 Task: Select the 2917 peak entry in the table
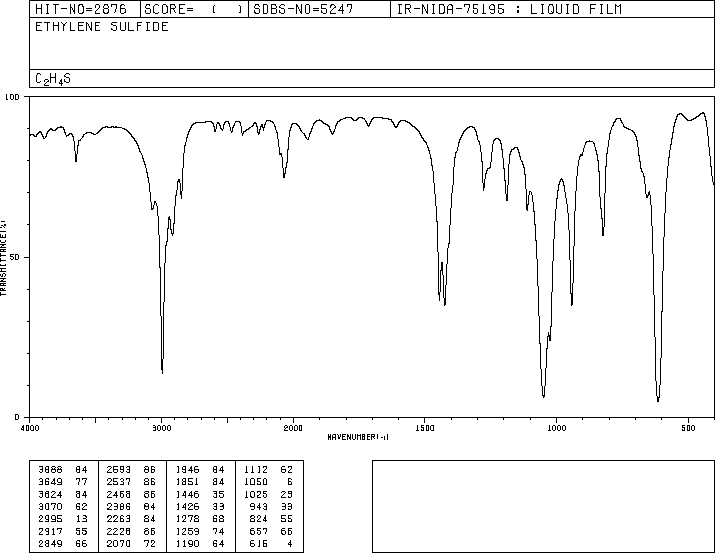pos(63,532)
